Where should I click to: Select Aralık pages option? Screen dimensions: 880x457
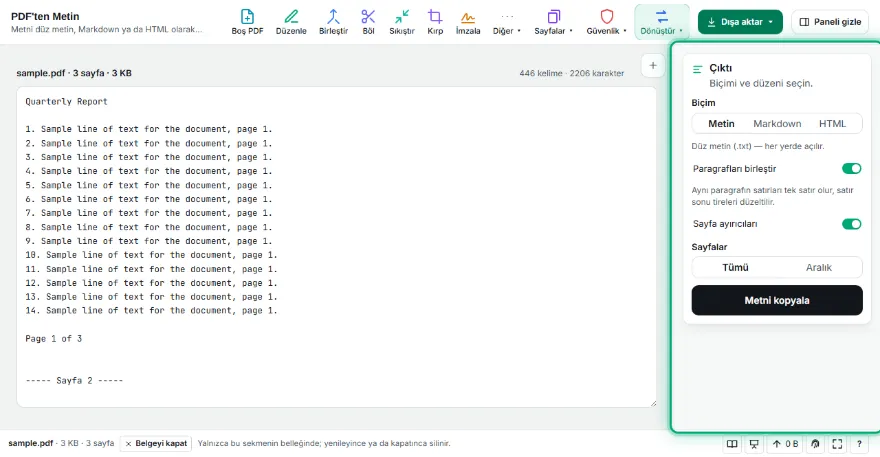click(819, 267)
